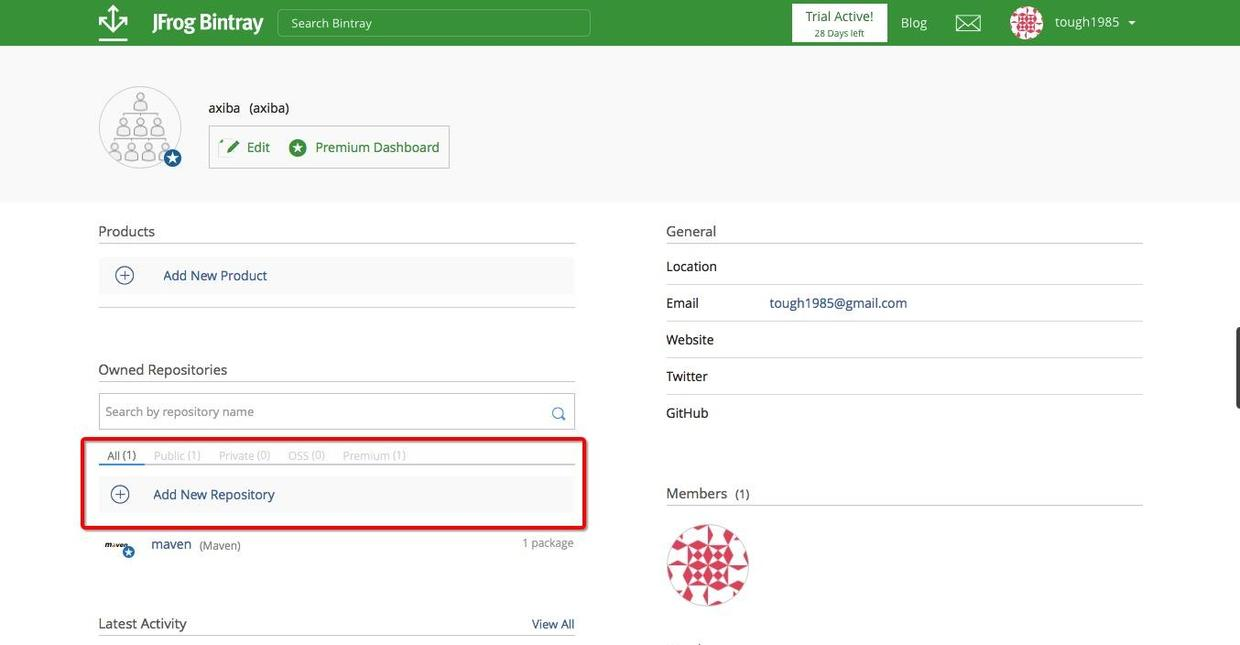Click the JFrog Bintray logo text
Viewport: 1240px width, 645px height.
point(208,22)
